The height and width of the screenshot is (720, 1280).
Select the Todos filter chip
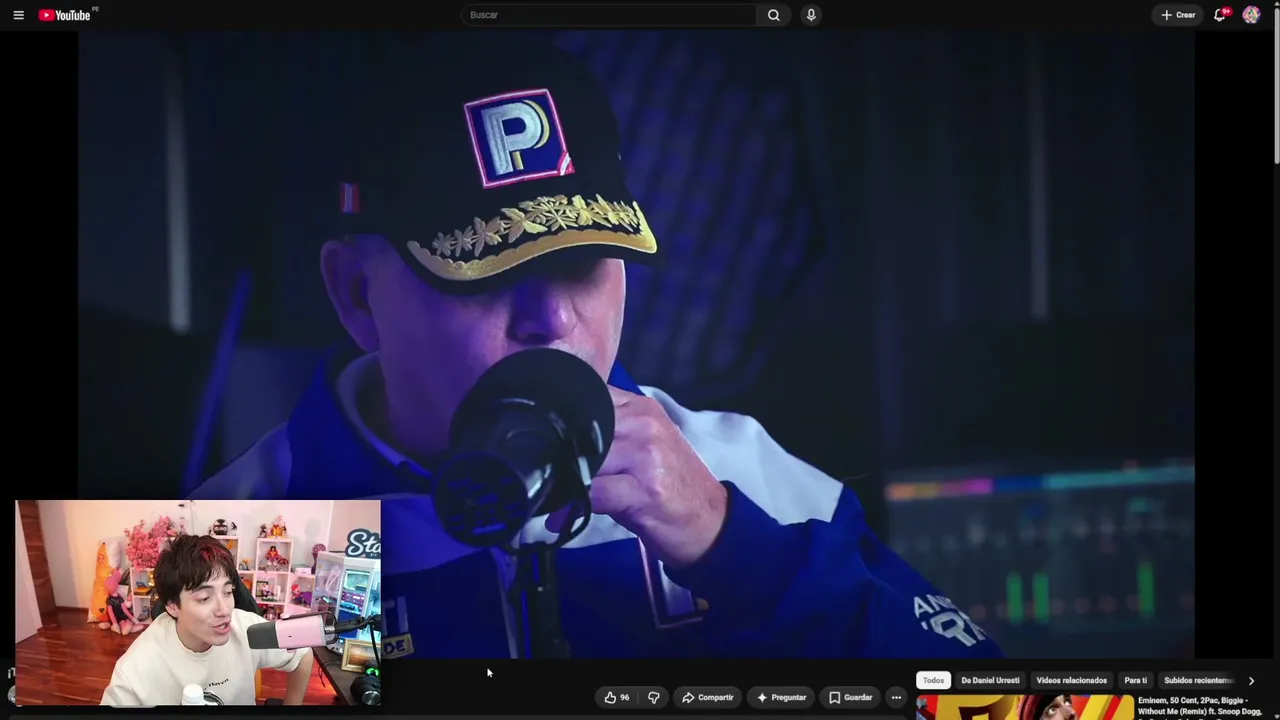pyautogui.click(x=933, y=681)
